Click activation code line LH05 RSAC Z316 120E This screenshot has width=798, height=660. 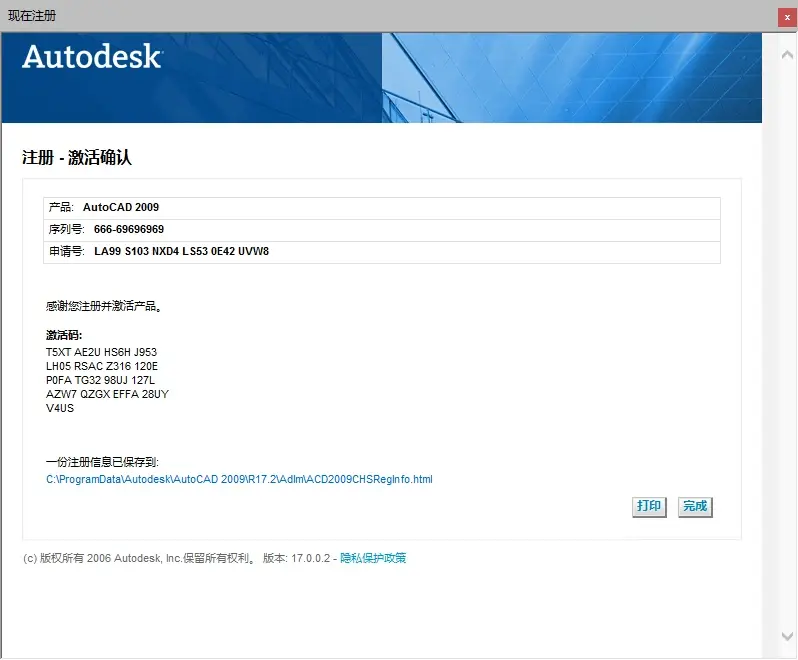[x=102, y=366]
